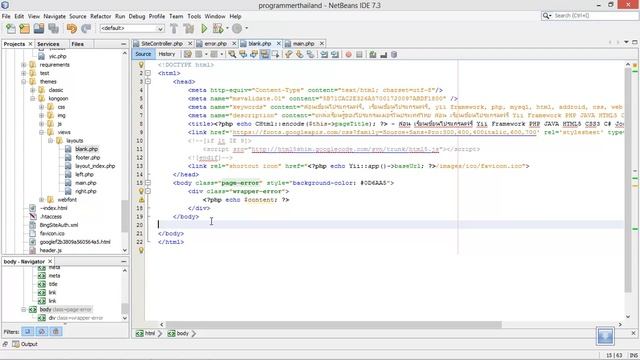Screen dimensions: 640x360
Task: Select .htaccess file in Projects tree
Action: tap(51, 217)
